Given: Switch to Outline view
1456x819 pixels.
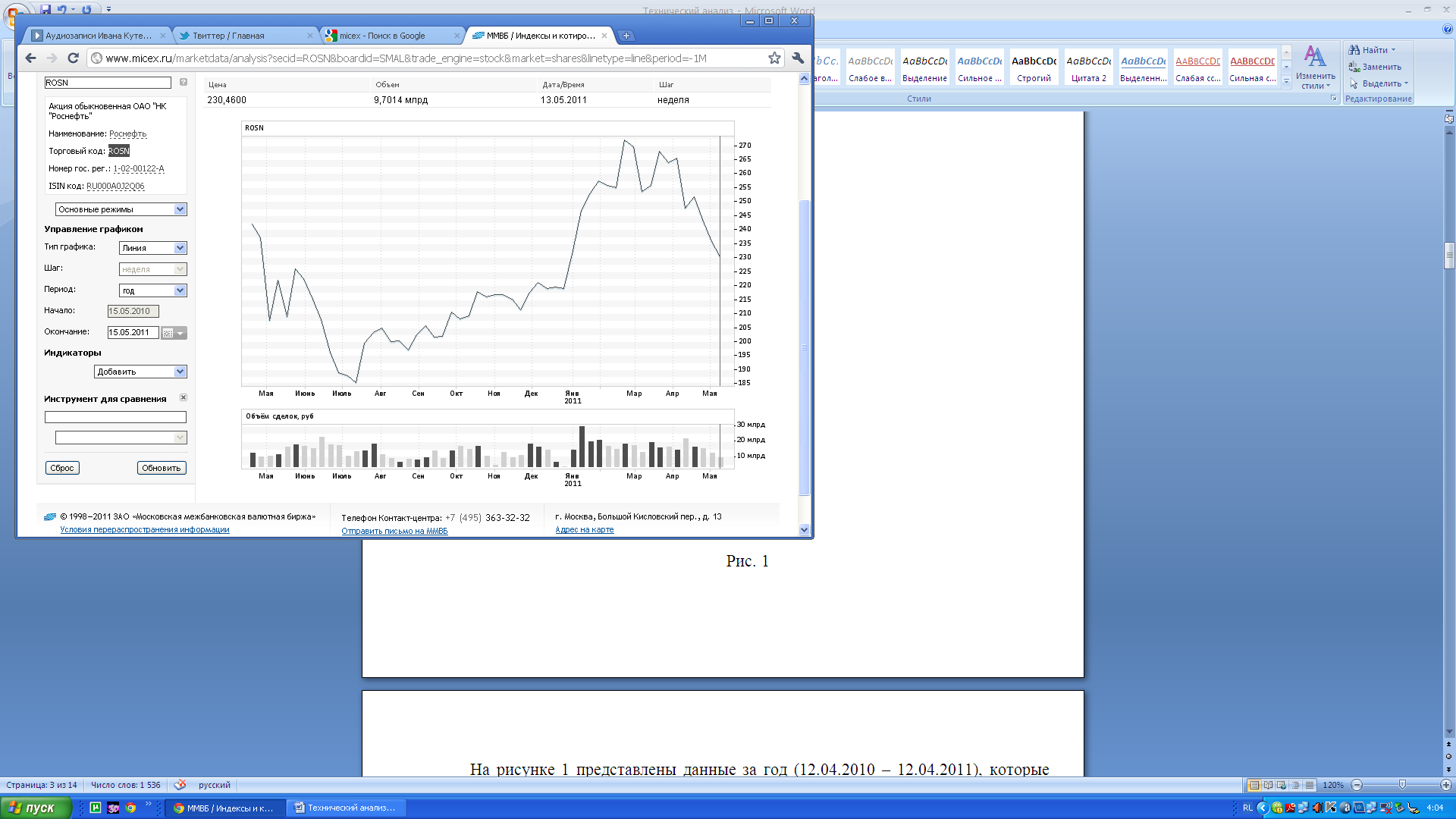Looking at the screenshot, I should [x=1295, y=785].
